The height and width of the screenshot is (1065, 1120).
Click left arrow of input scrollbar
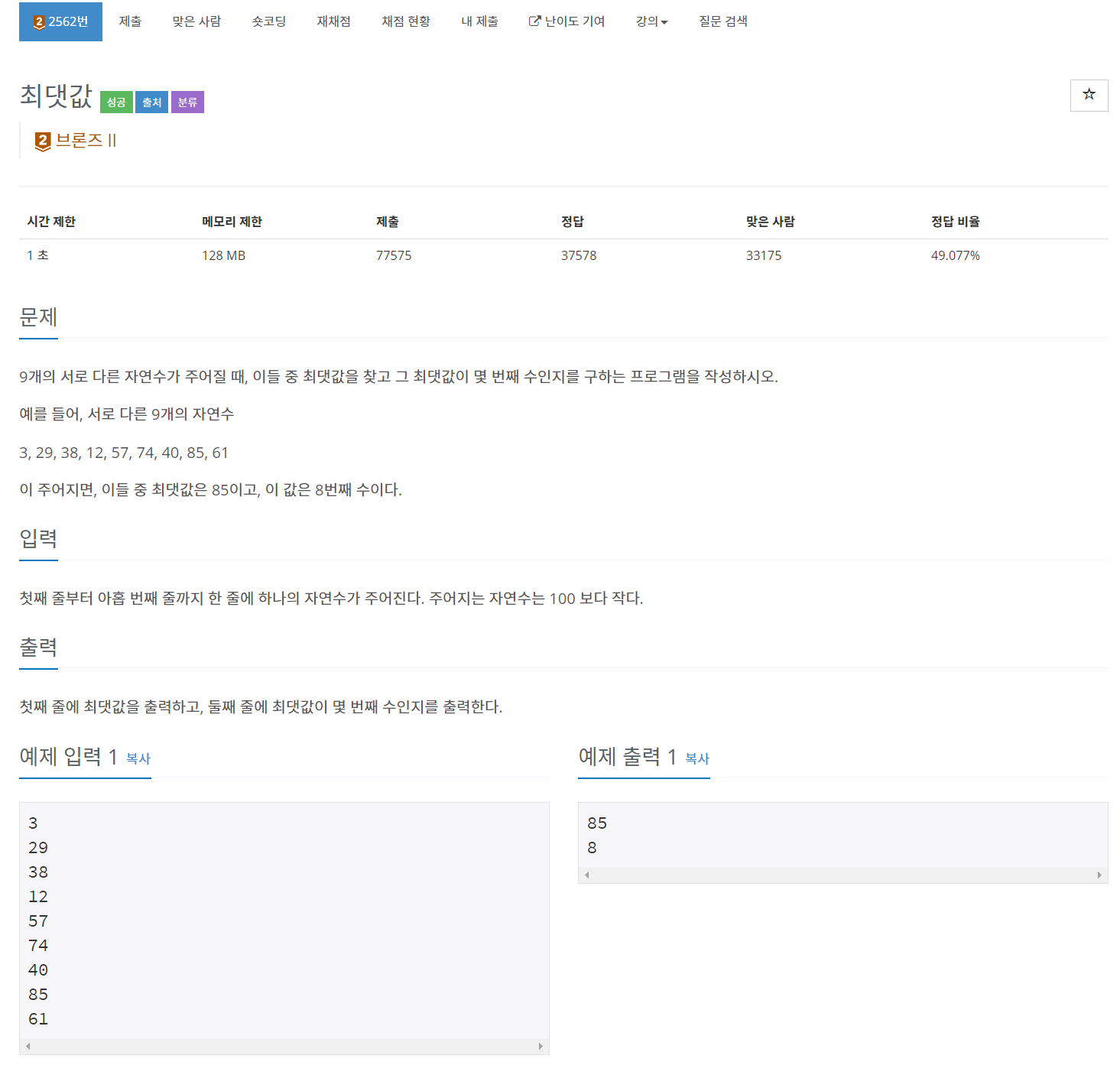(28, 1046)
